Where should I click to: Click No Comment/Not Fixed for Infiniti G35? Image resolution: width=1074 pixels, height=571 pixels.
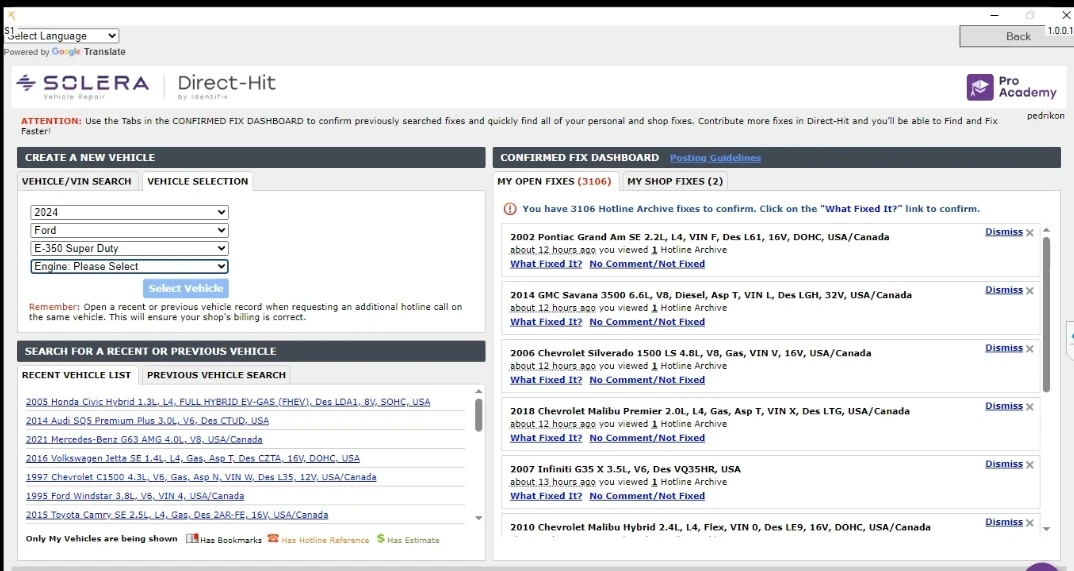647,496
